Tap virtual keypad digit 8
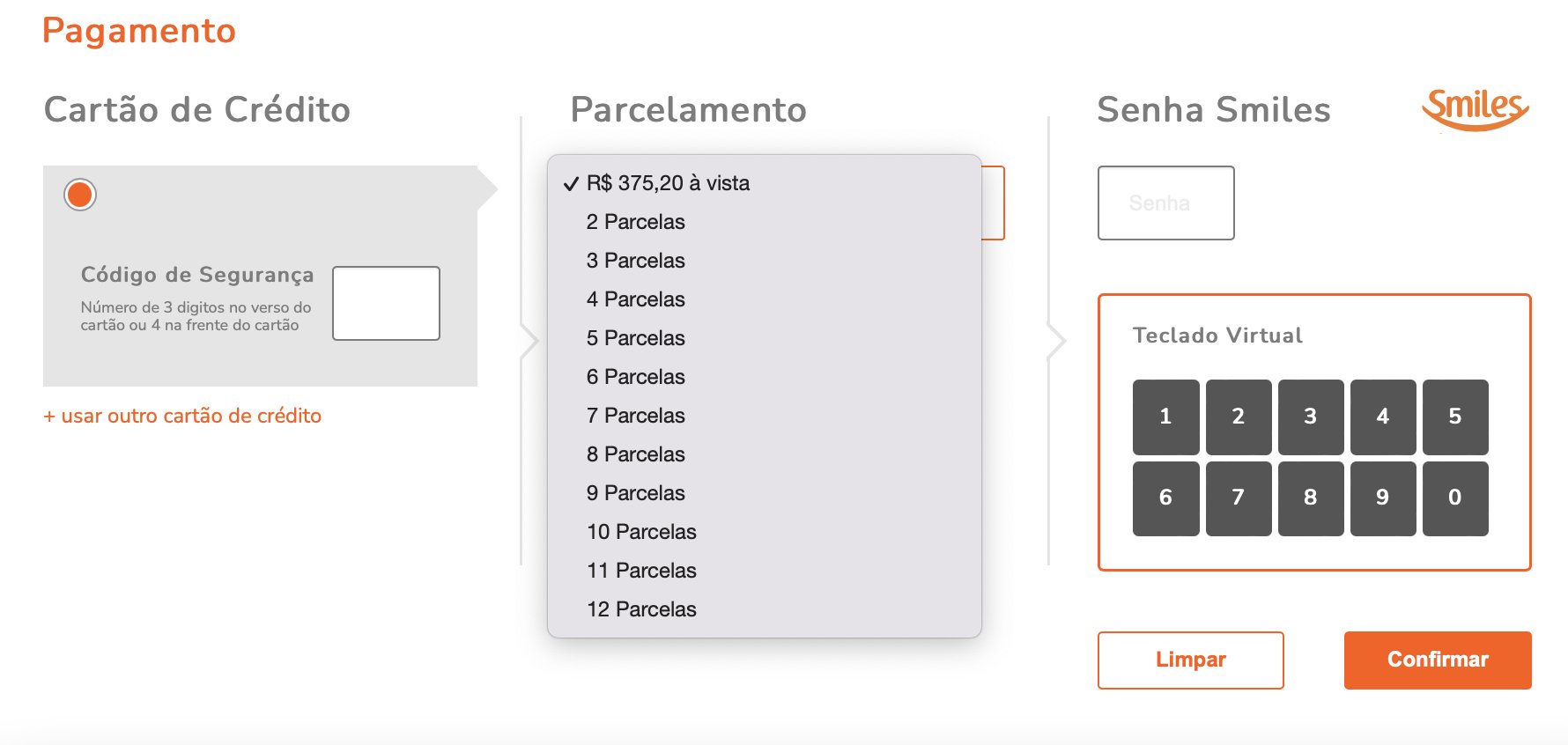The image size is (1568, 745). coord(1311,498)
